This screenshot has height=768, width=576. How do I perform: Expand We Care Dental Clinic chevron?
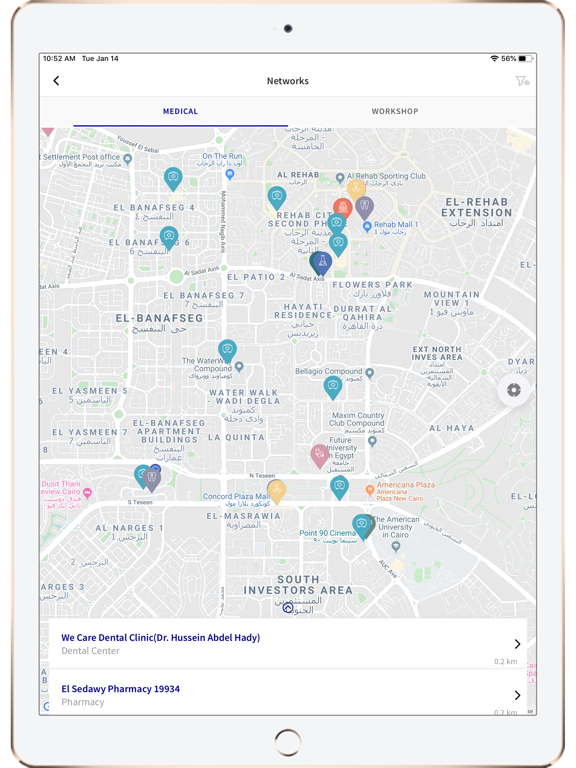pyautogui.click(x=517, y=644)
